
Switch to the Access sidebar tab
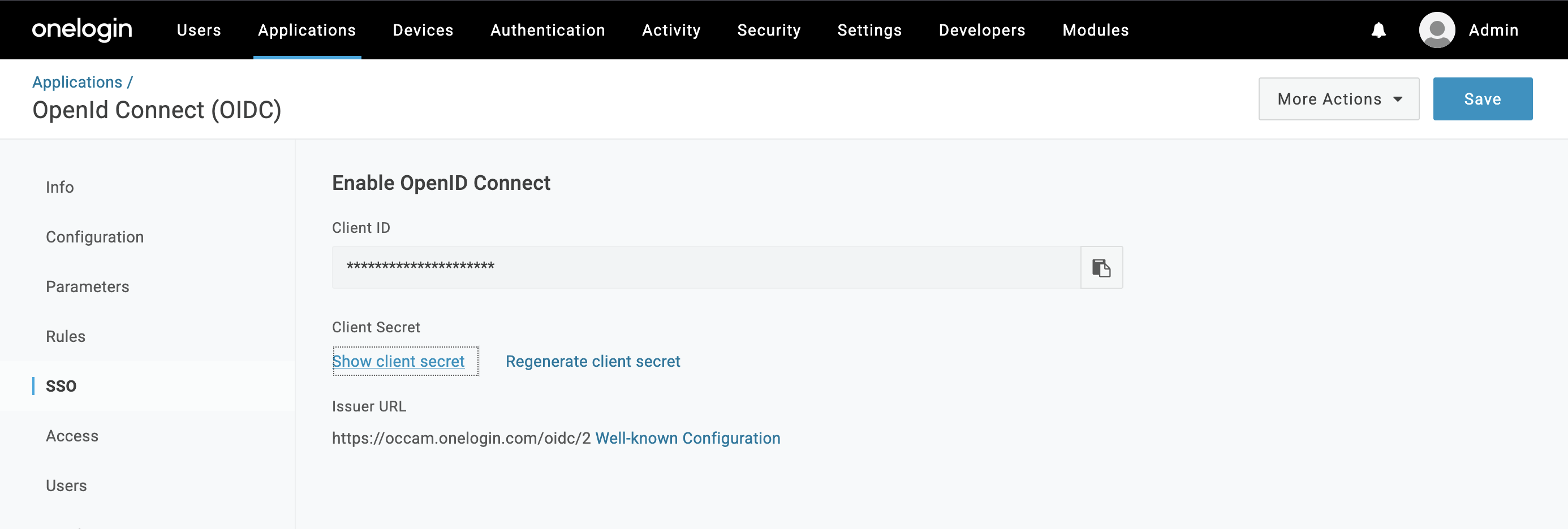click(72, 436)
